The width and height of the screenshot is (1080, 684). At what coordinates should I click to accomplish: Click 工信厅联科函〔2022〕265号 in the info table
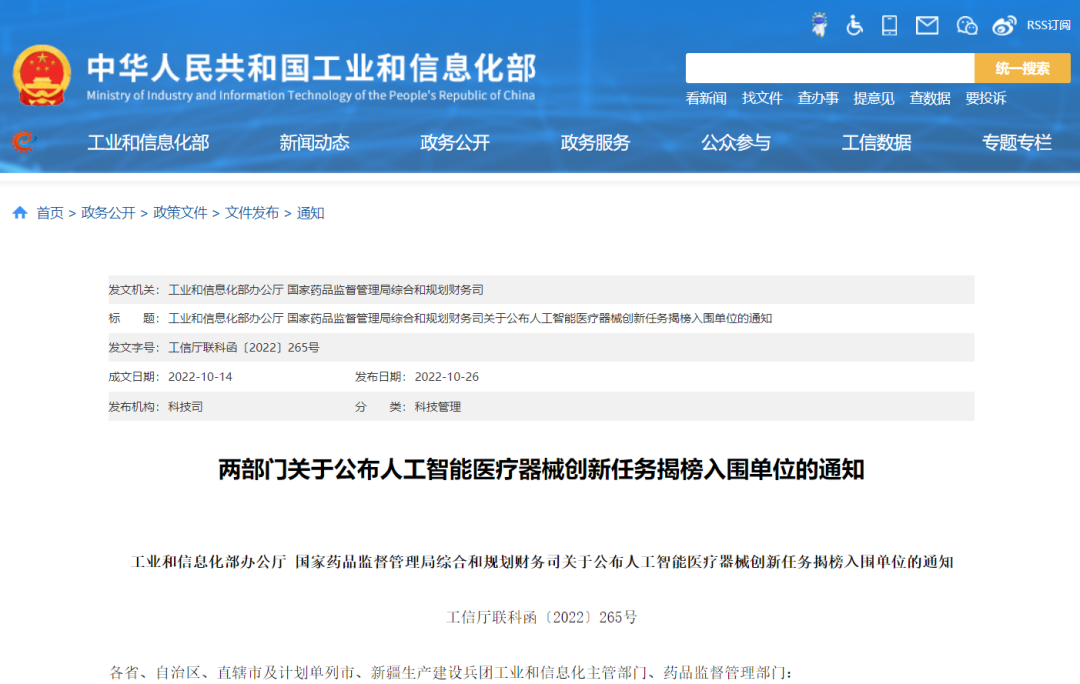point(244,348)
